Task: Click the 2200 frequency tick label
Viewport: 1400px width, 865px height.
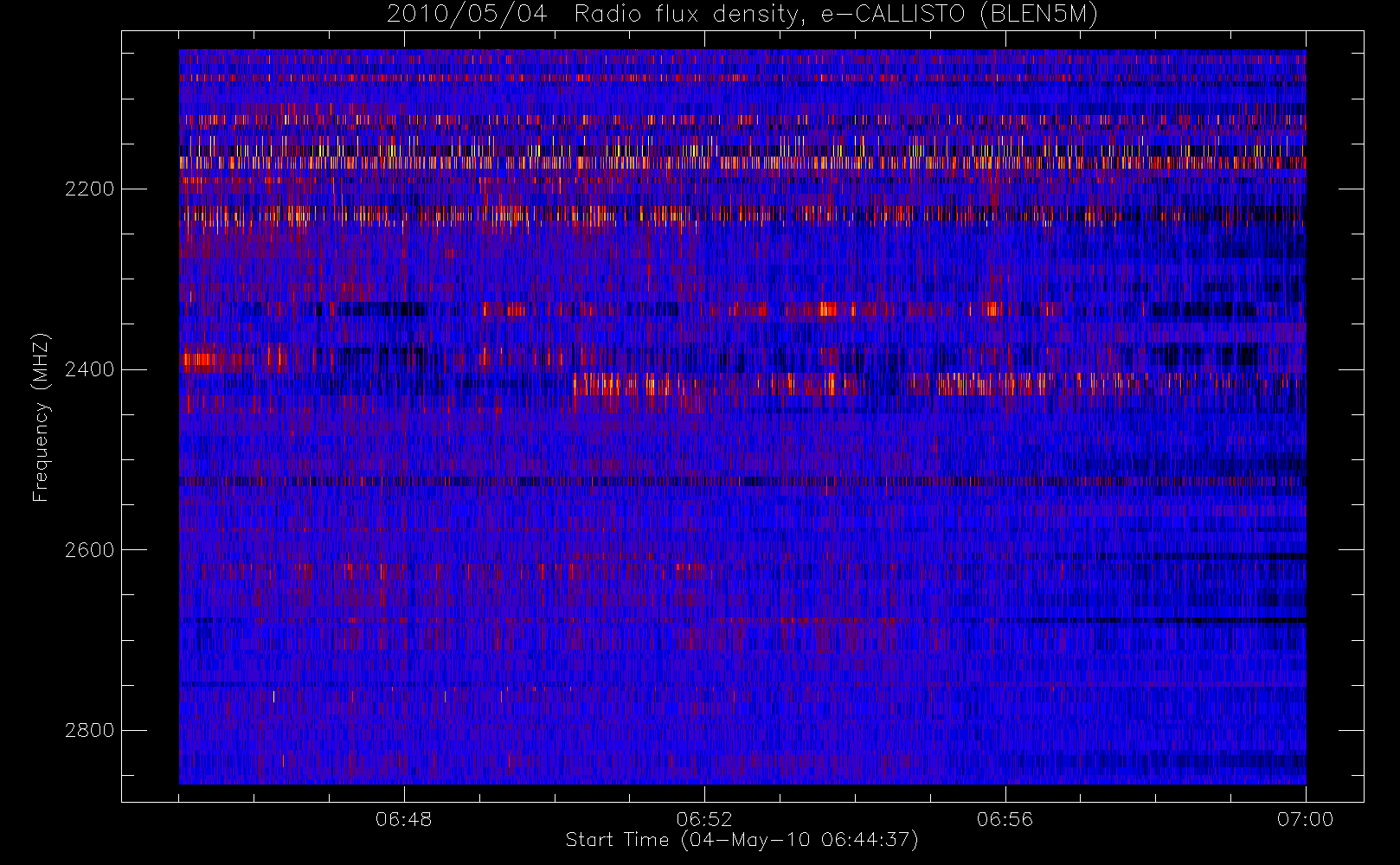Action: (89, 189)
